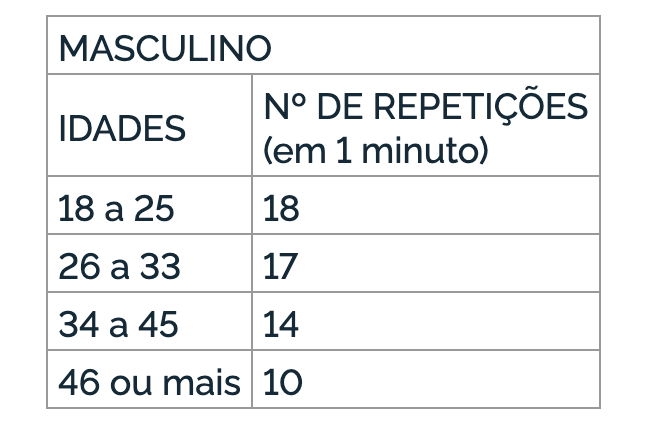This screenshot has height=428, width=664.
Task: Select the IDADES column header cell
Action: pos(123,129)
